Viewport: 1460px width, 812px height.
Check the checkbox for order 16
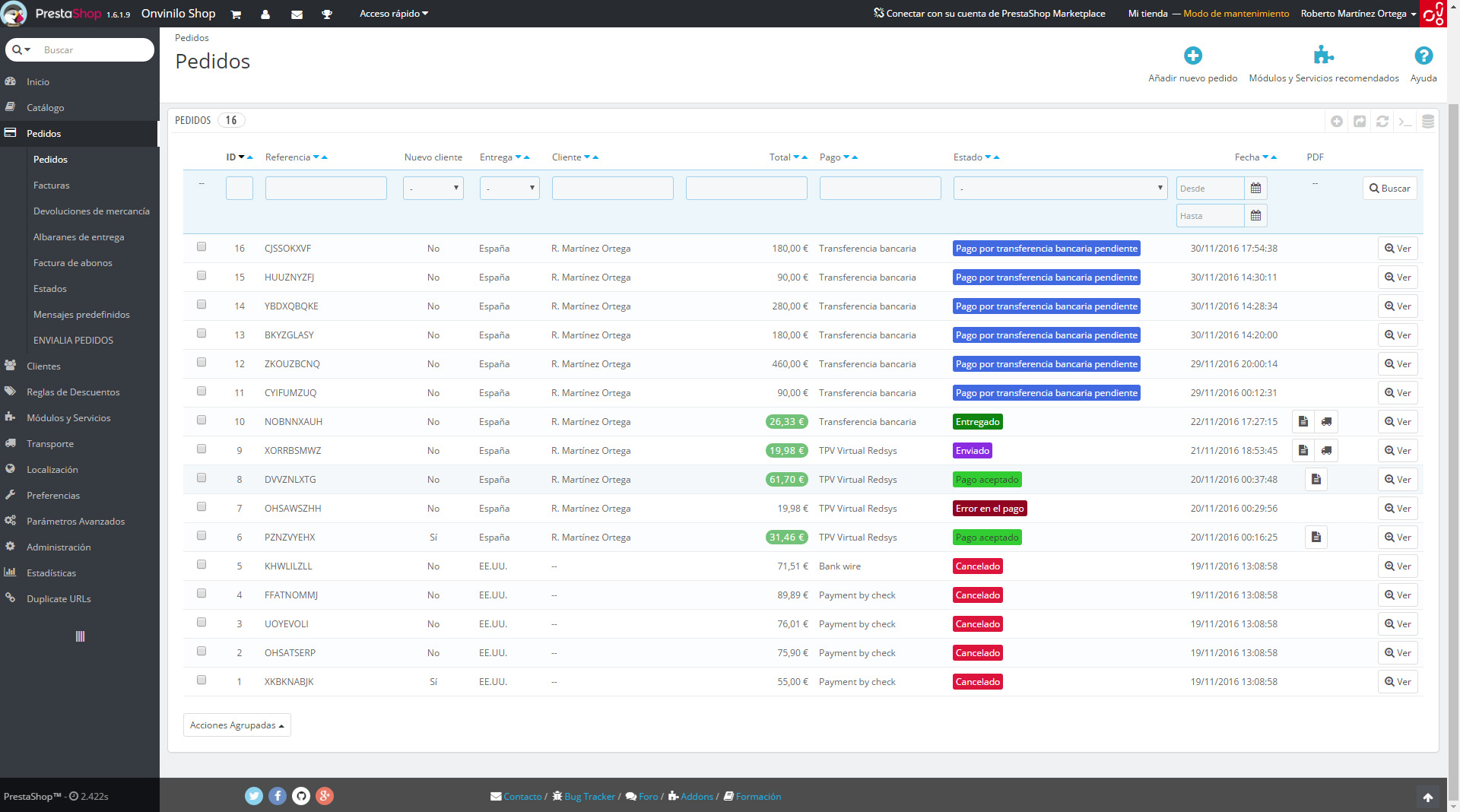[x=202, y=247]
